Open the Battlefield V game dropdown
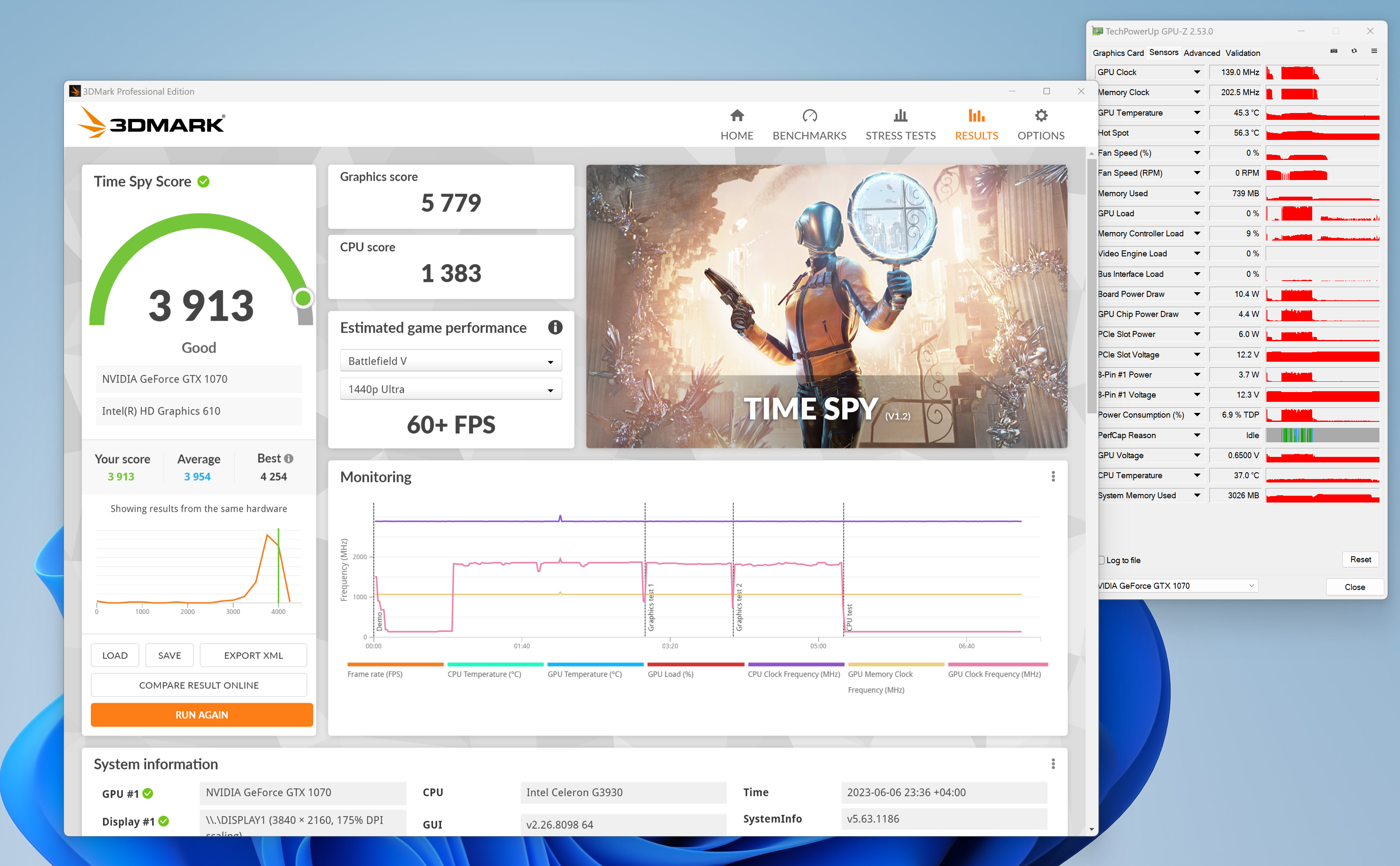This screenshot has height=866, width=1400. coord(450,361)
